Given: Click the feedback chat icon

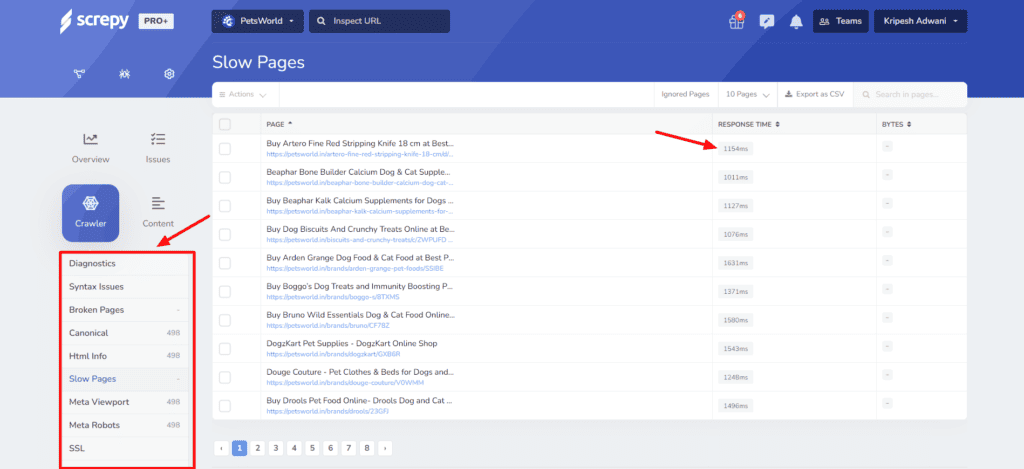Looking at the screenshot, I should point(767,21).
